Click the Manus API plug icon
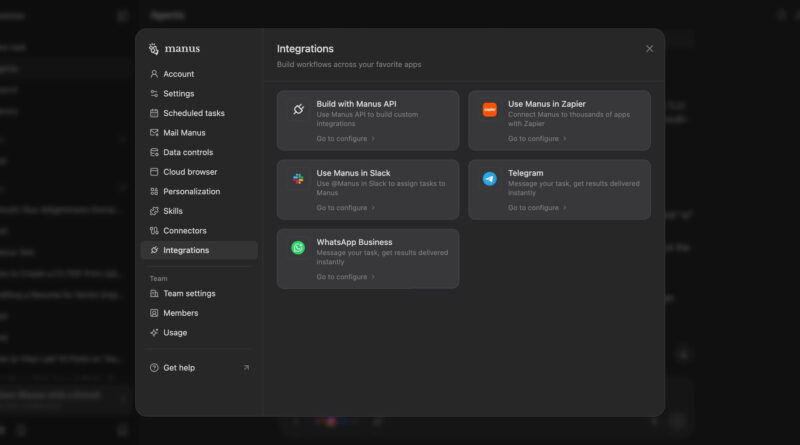Screen dimensions: 800x445 [x=298, y=109]
